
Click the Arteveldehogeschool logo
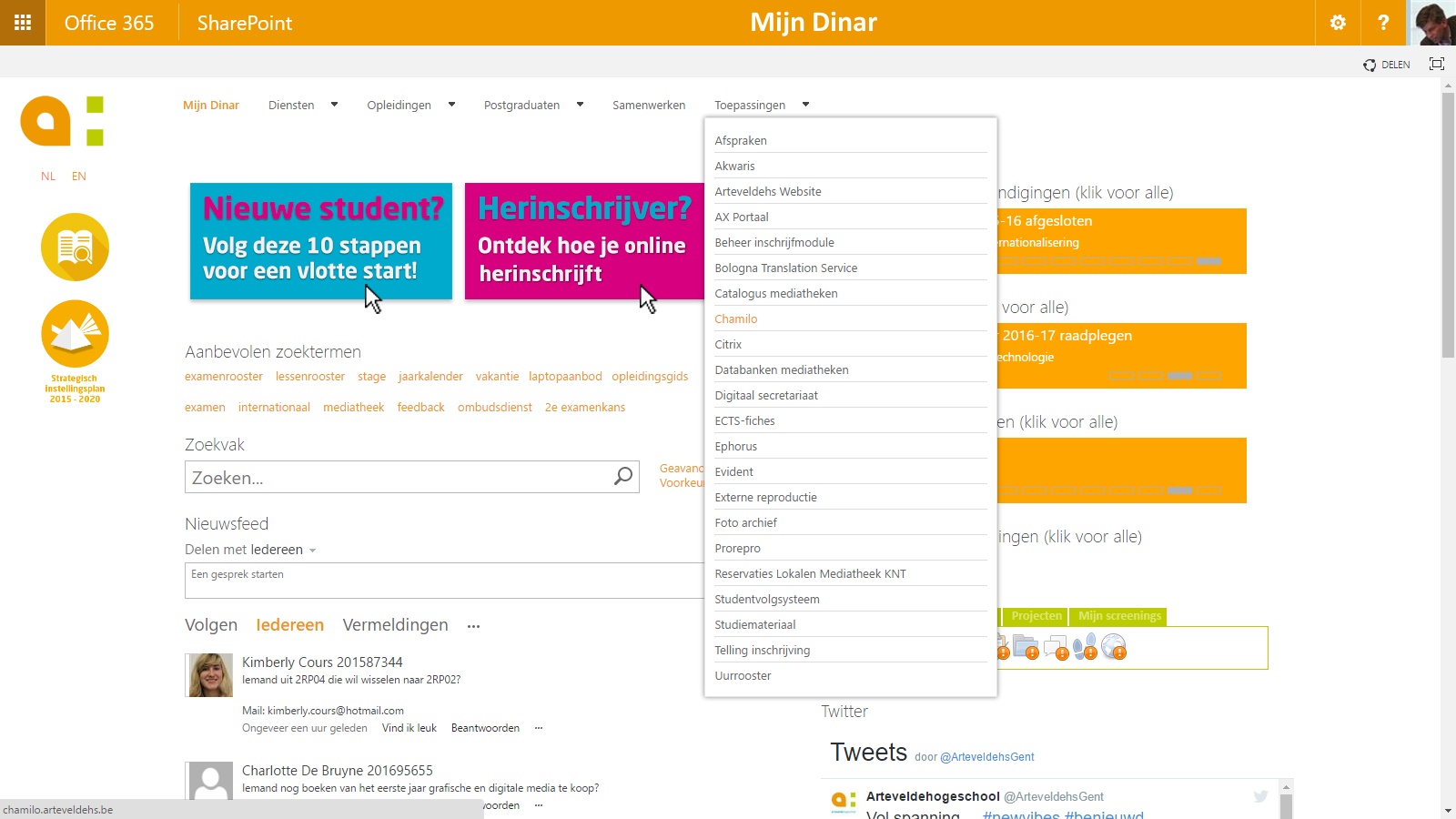(x=62, y=120)
